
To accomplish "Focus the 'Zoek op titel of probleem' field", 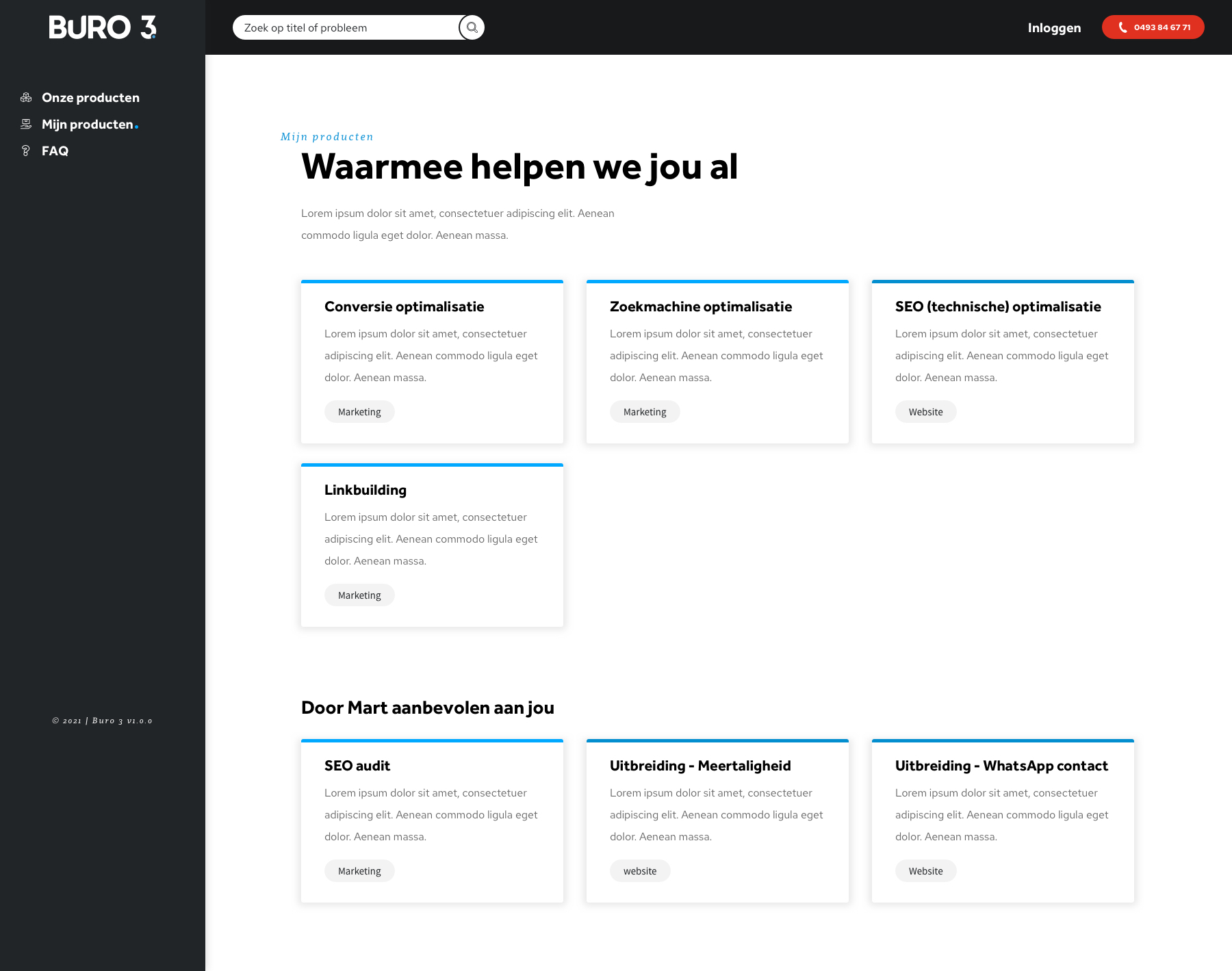I will click(x=346, y=28).
